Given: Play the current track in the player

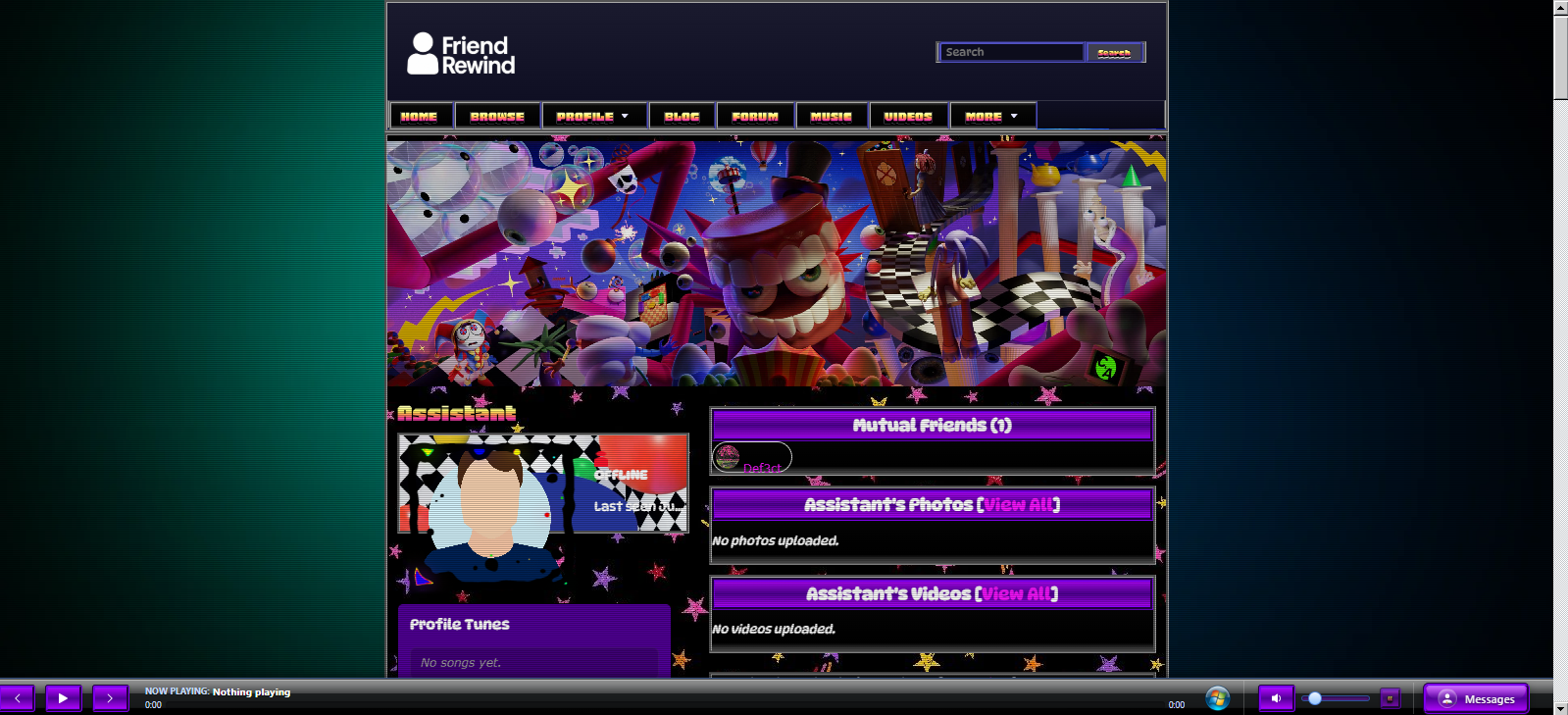Looking at the screenshot, I should pos(63,698).
